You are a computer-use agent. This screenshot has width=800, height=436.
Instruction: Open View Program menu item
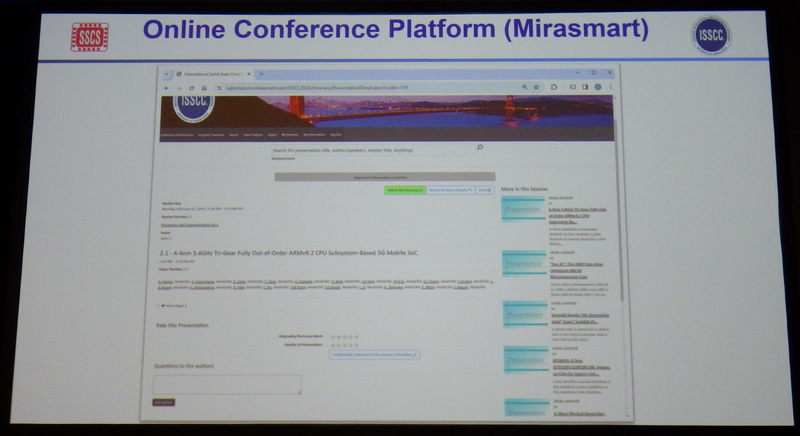point(253,135)
